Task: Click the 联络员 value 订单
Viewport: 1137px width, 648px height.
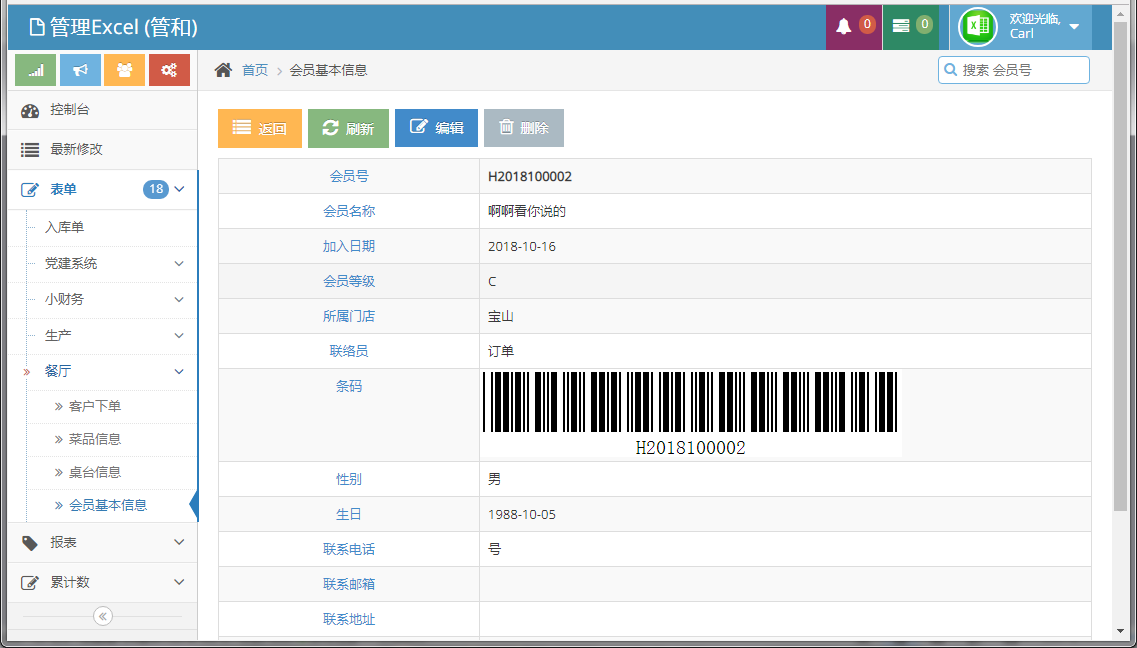Action: coord(501,352)
